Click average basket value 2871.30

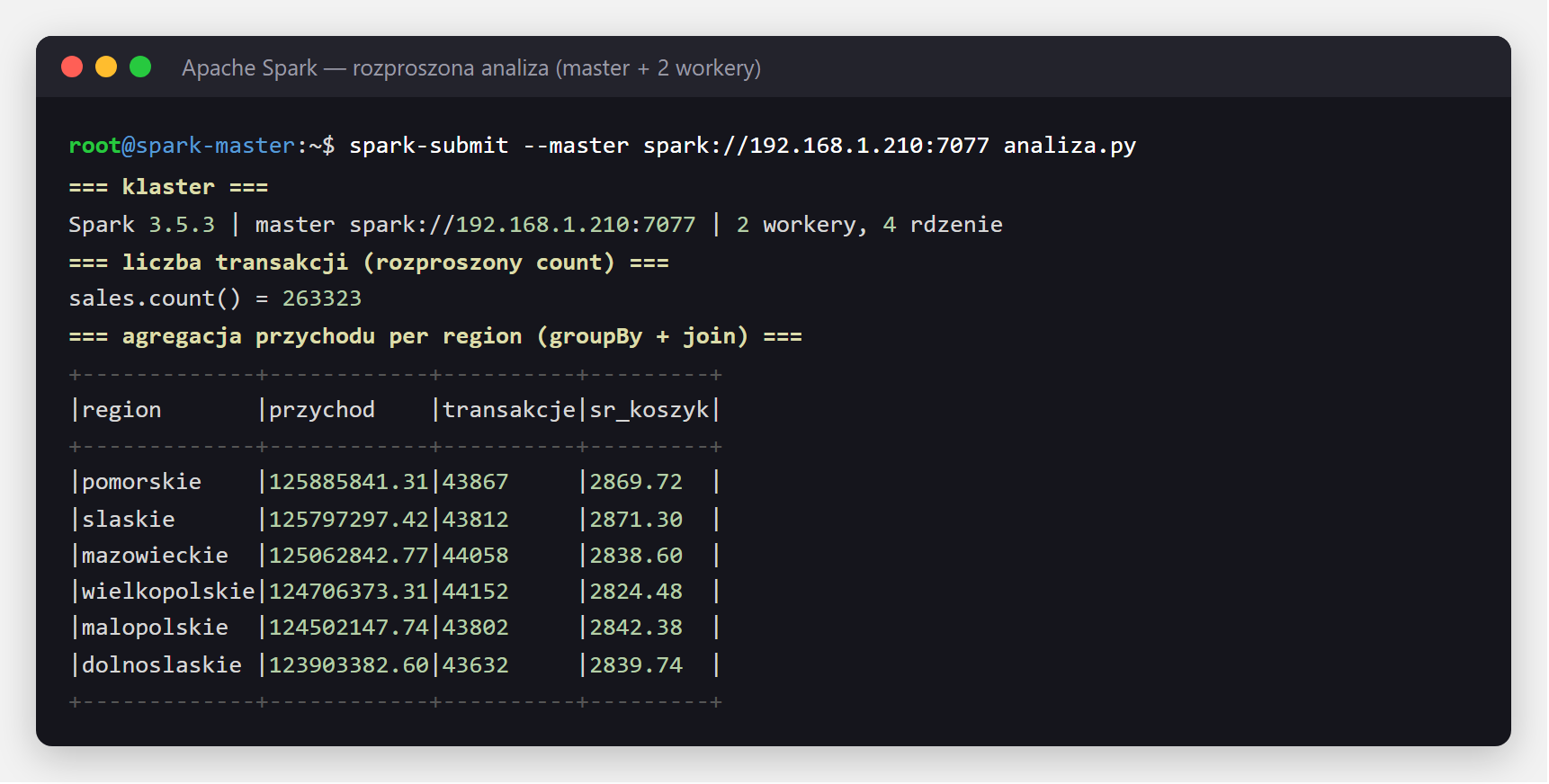[636, 520]
